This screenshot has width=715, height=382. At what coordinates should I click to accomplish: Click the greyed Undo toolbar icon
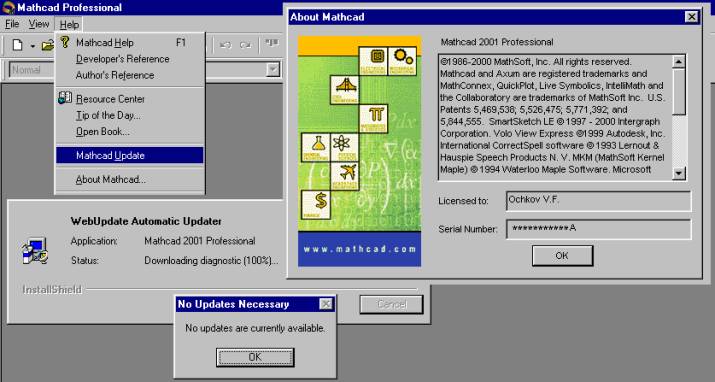(x=225, y=45)
